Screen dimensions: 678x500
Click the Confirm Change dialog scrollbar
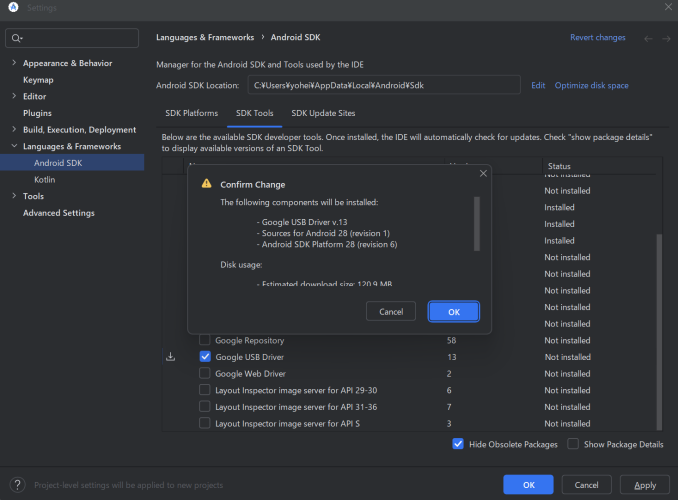tap(477, 224)
